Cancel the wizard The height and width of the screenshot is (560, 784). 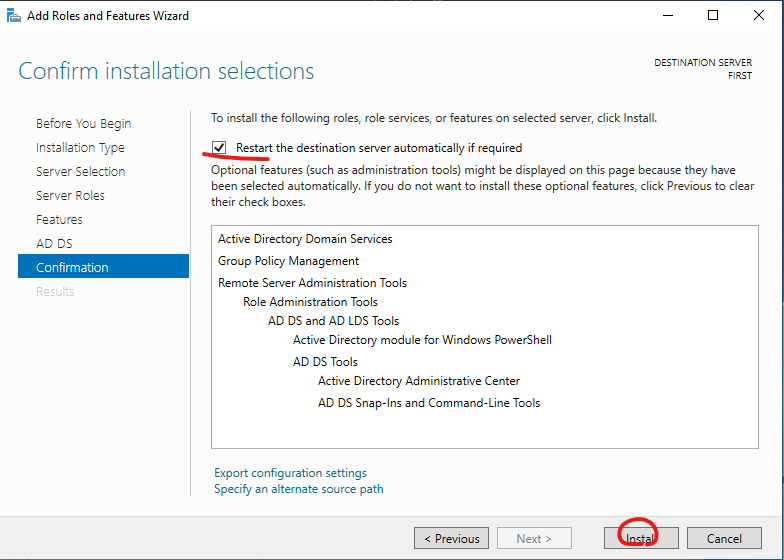(x=724, y=538)
